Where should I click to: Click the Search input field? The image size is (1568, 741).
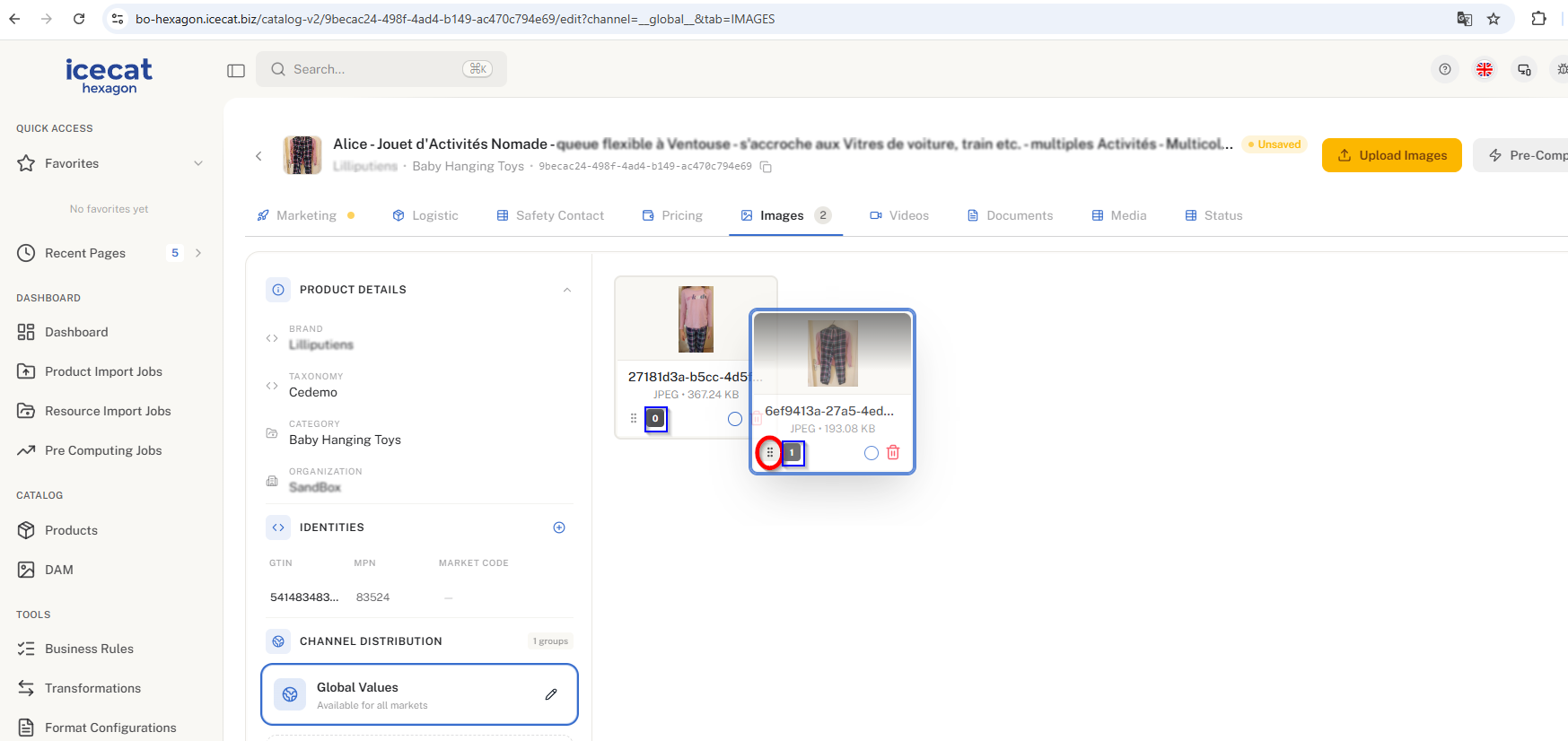pyautogui.click(x=372, y=69)
